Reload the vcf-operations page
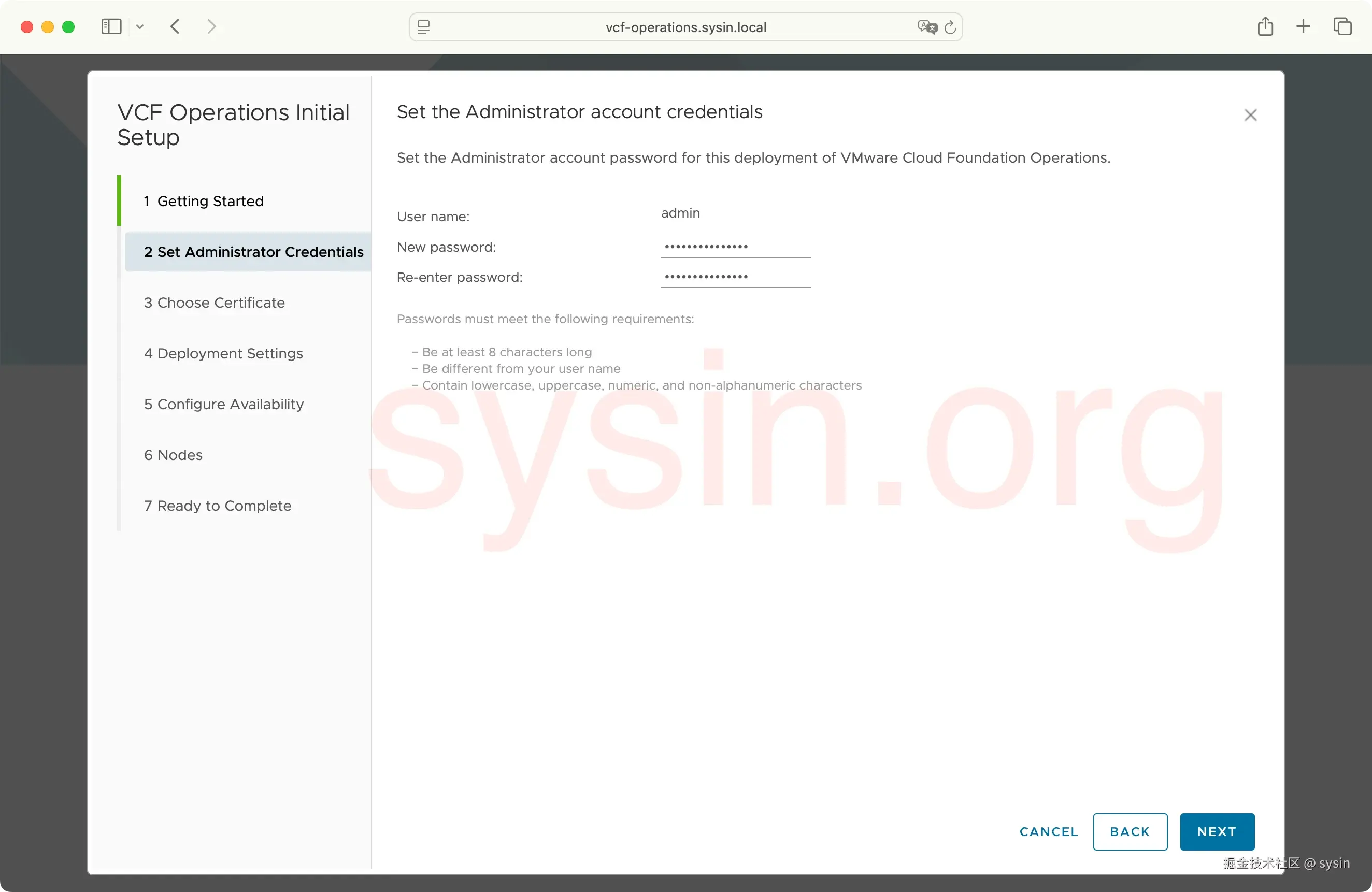 [951, 27]
